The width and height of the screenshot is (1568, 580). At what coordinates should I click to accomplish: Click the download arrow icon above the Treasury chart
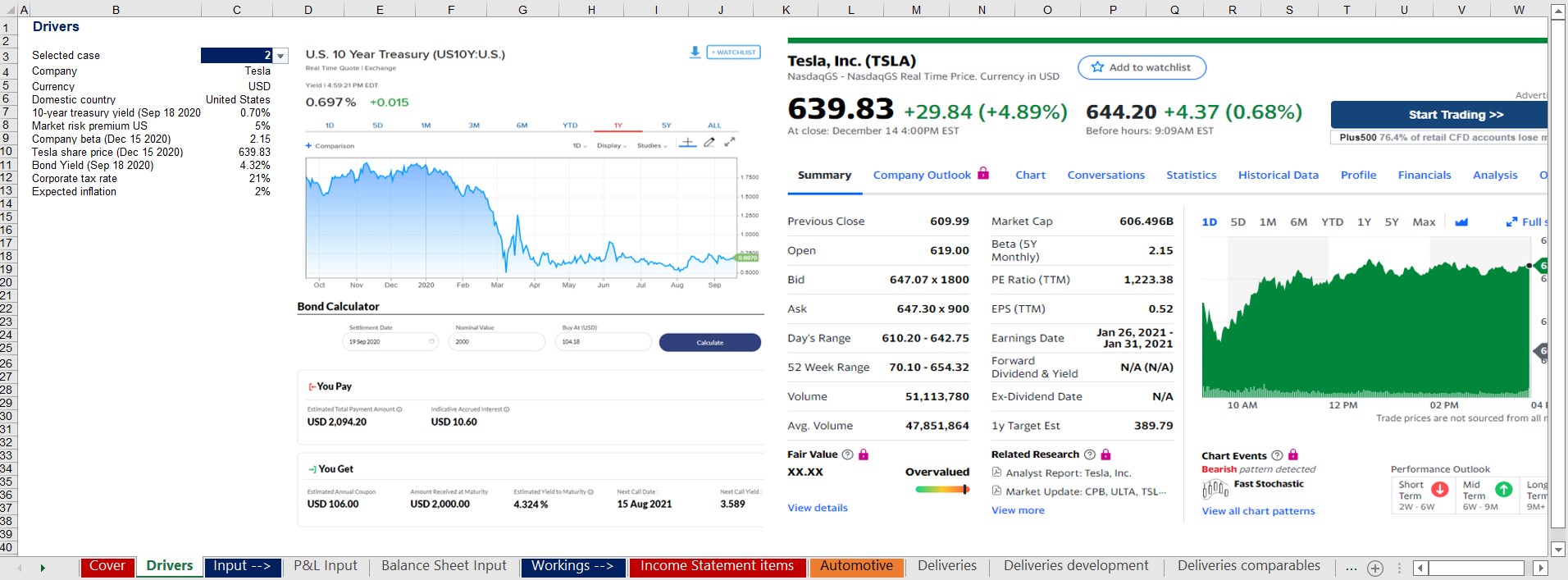click(x=695, y=52)
